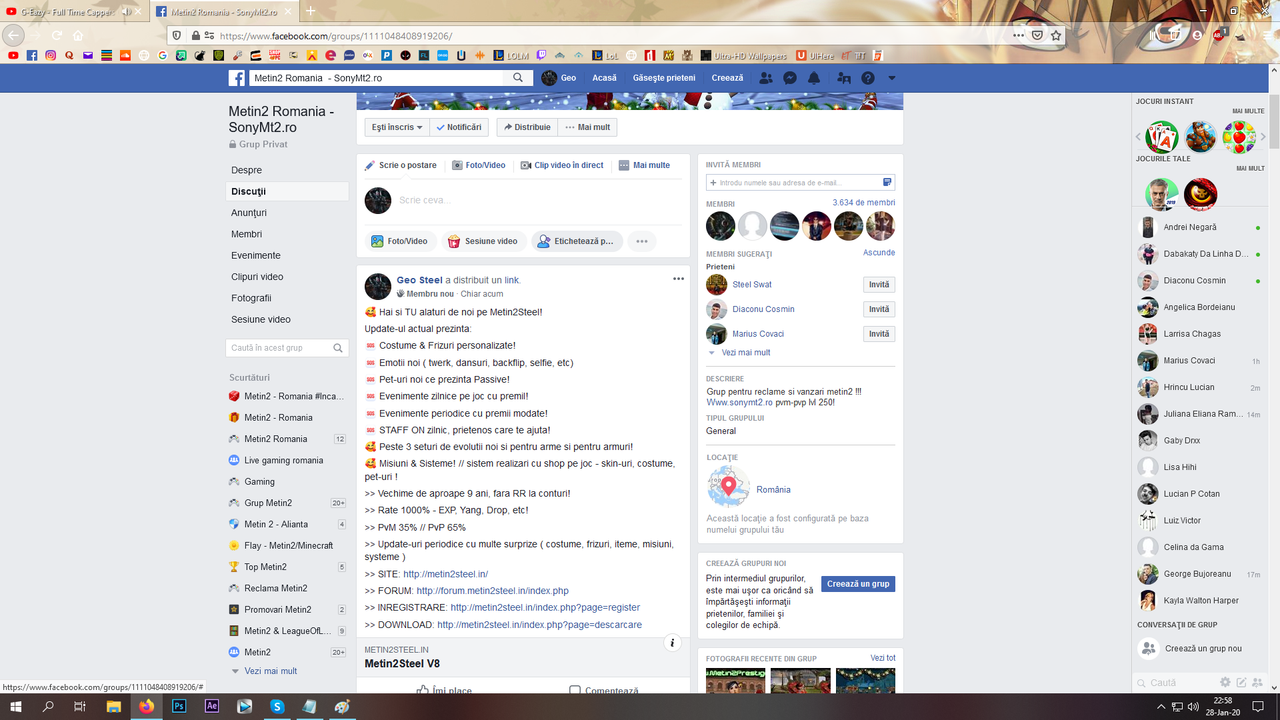The height and width of the screenshot is (720, 1280).
Task: Click the Distribuie share button
Action: [527, 127]
